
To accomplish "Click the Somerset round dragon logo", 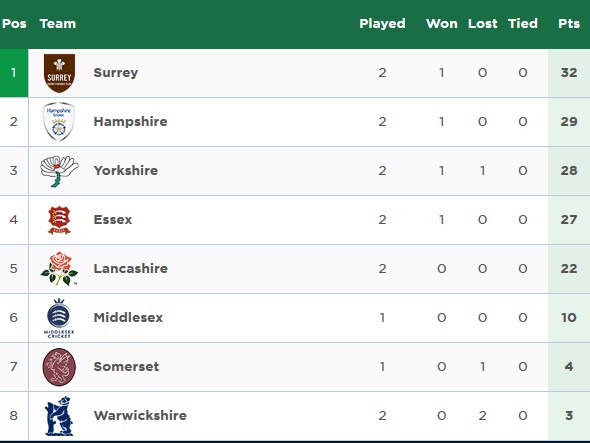I will (59, 367).
